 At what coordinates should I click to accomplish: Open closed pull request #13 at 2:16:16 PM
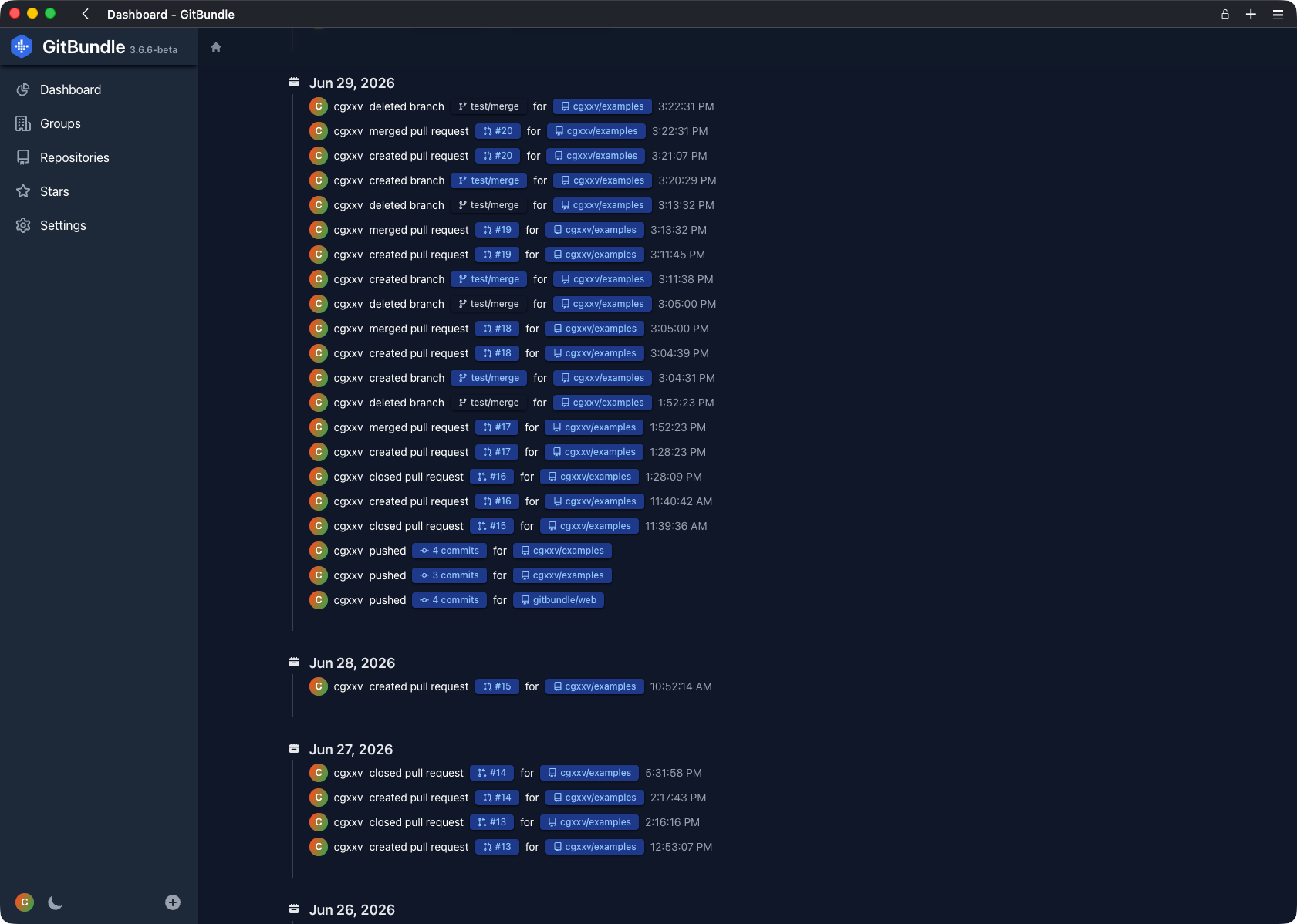pos(492,822)
